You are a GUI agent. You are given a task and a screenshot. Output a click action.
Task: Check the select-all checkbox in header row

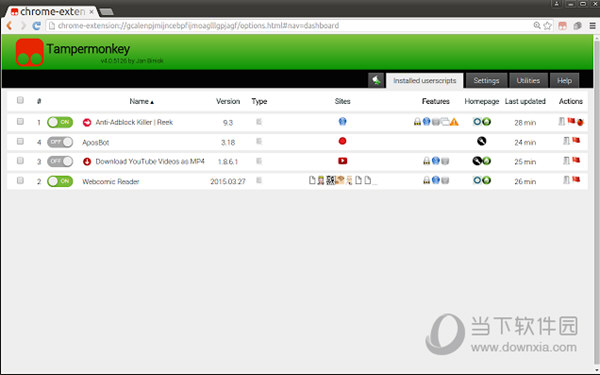click(x=20, y=100)
